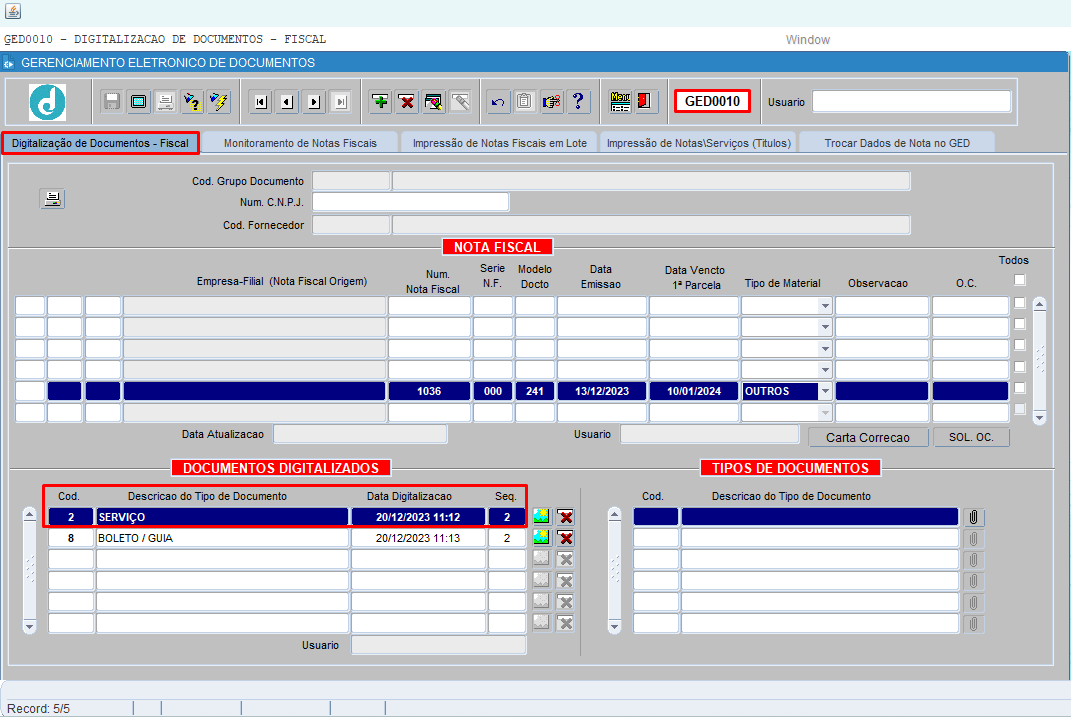Click the blue question mark help icon
This screenshot has width=1071, height=717.
pos(577,101)
